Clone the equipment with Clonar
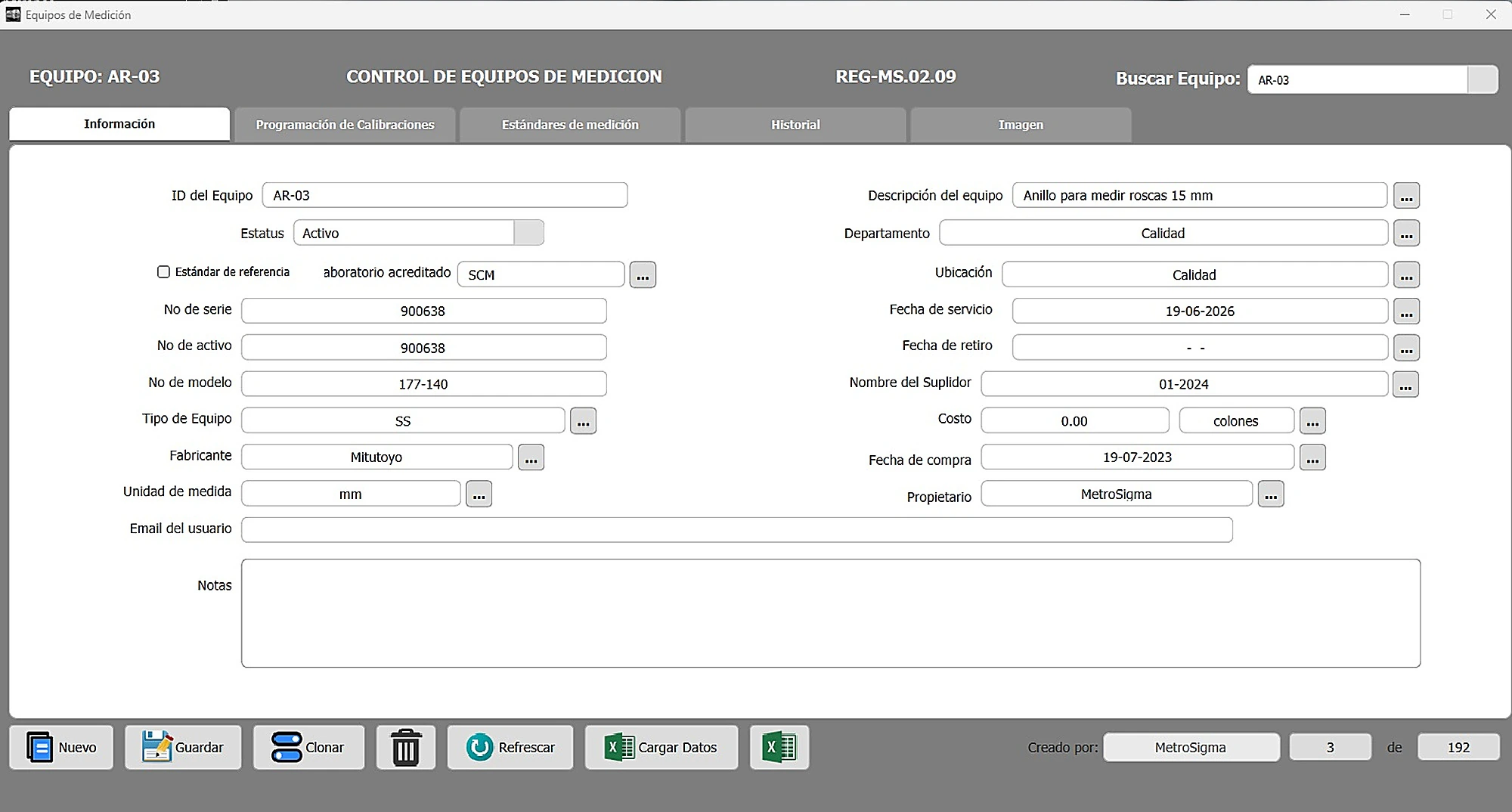 (308, 747)
